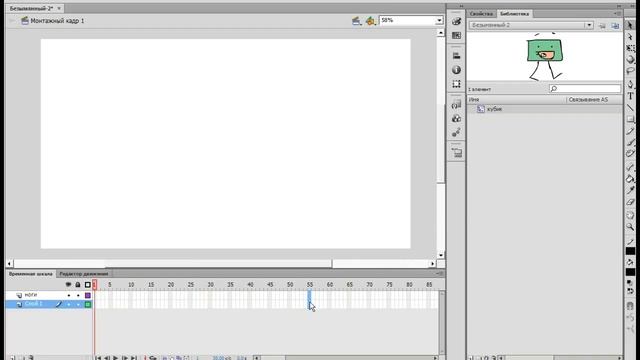Select the Subselection tool
Screen dimensions: 640x360
tap(630, 37)
